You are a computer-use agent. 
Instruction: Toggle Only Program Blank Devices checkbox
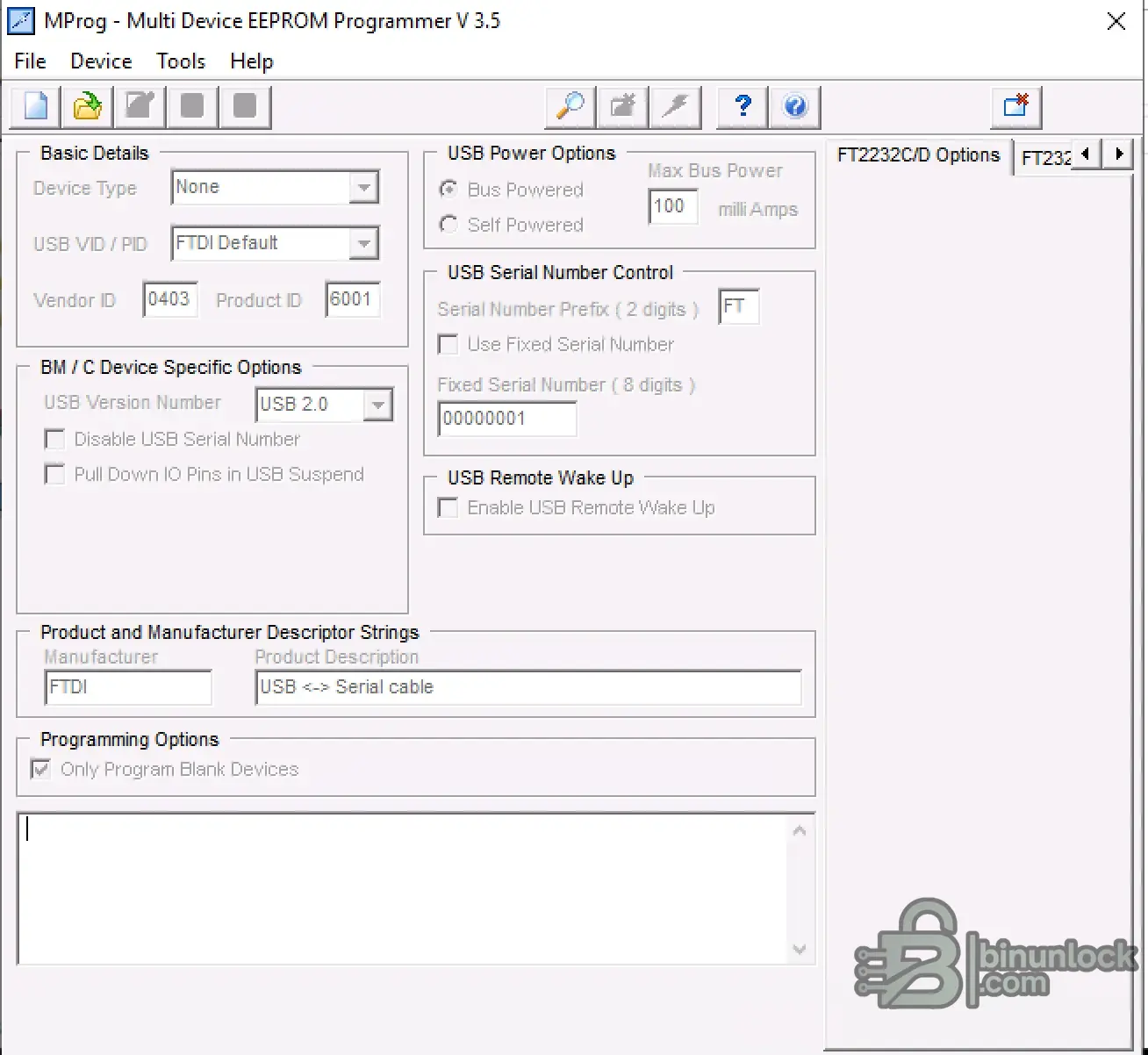(x=40, y=769)
